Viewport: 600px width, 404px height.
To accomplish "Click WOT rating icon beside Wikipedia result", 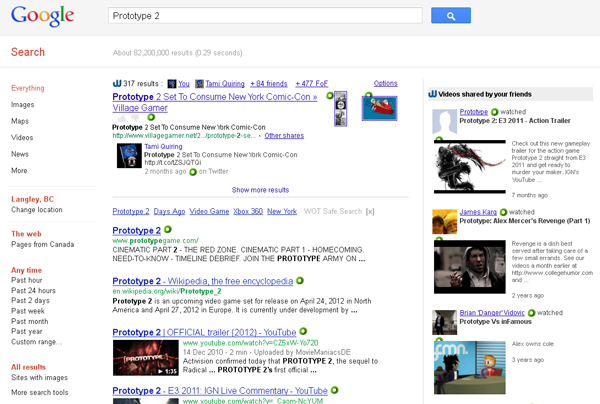I will [x=300, y=280].
